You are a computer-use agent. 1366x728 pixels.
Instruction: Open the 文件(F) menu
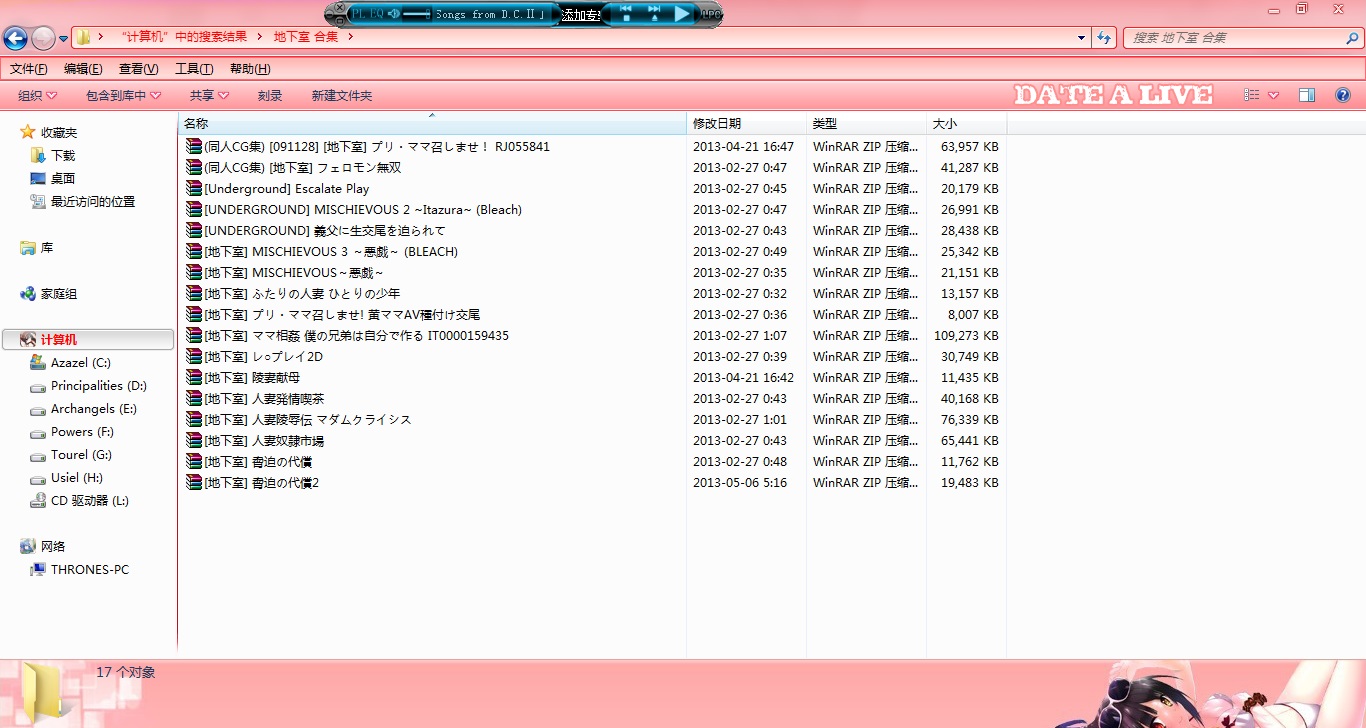(x=29, y=69)
